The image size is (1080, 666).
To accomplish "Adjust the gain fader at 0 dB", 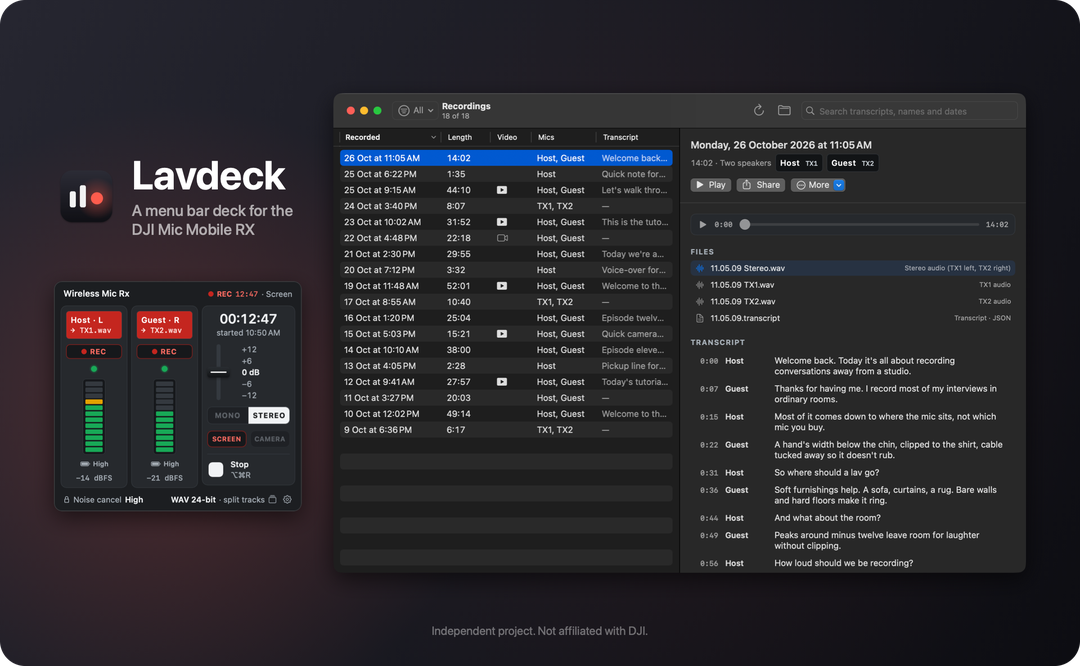I will 219,373.
